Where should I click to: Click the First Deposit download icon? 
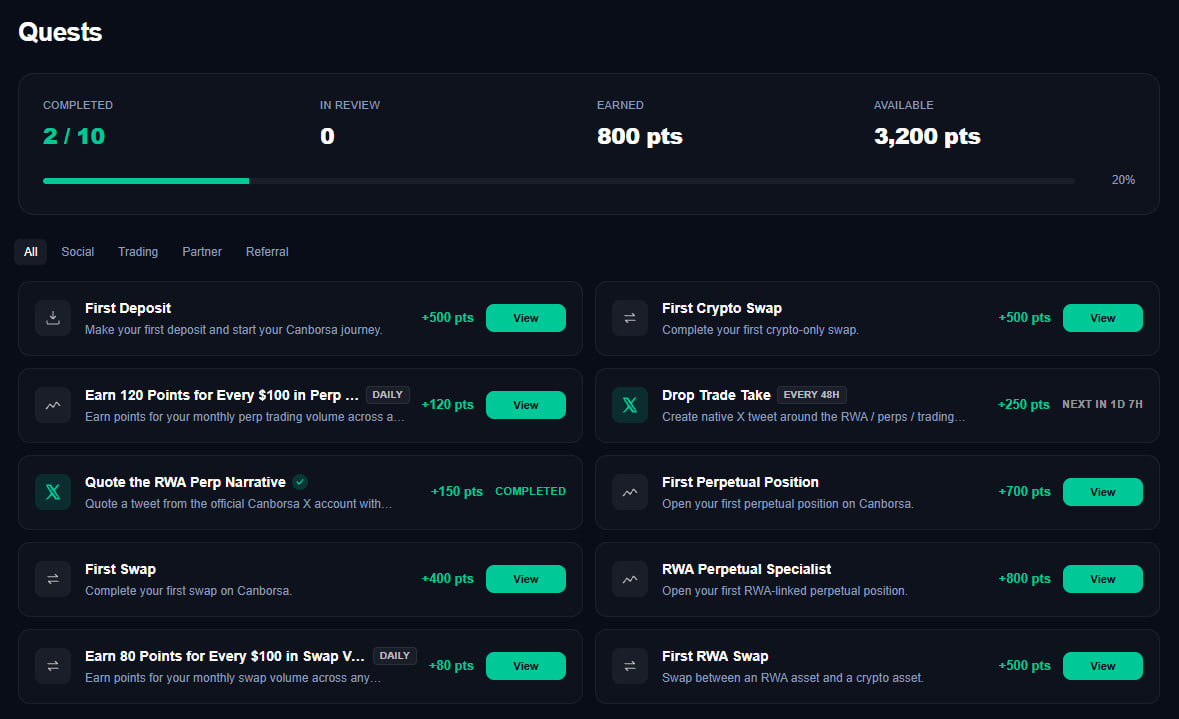point(53,318)
